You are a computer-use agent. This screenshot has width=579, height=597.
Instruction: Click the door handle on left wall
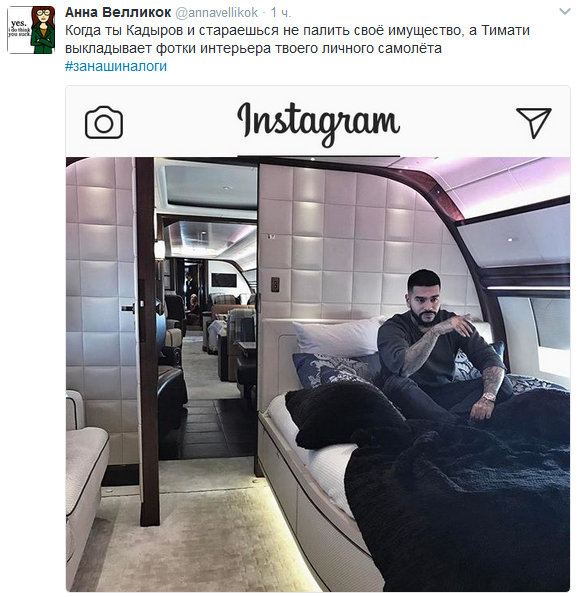coord(129,308)
